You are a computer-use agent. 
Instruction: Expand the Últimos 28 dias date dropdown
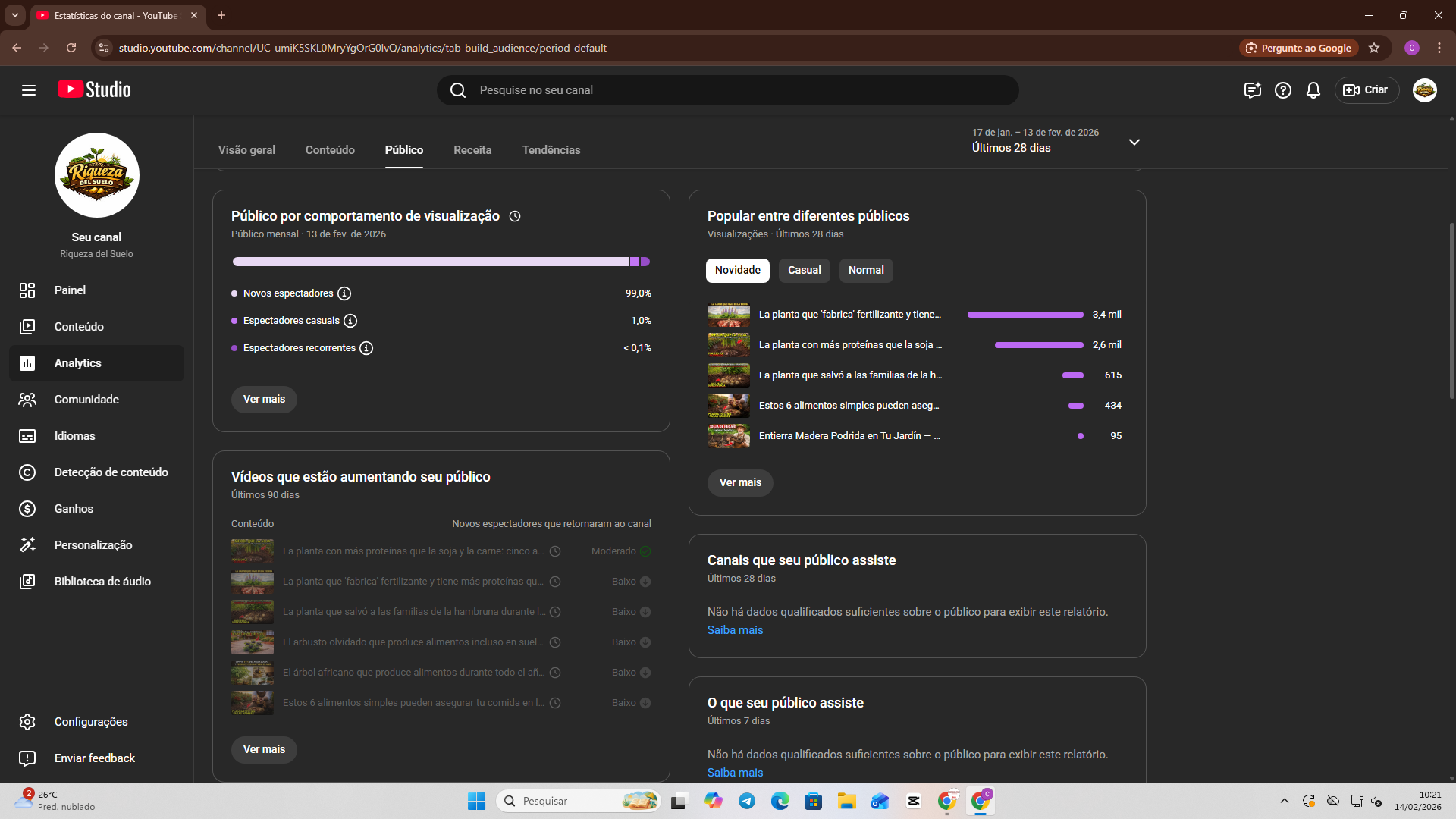[1134, 142]
